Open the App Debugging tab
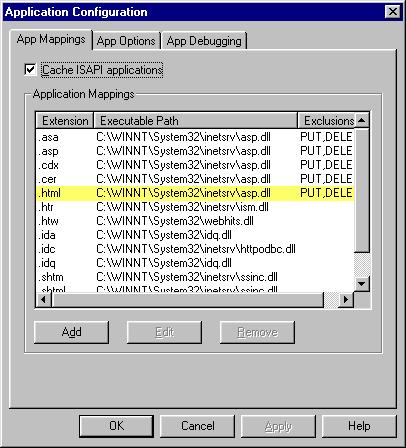This screenshot has width=406, height=448. (204, 41)
